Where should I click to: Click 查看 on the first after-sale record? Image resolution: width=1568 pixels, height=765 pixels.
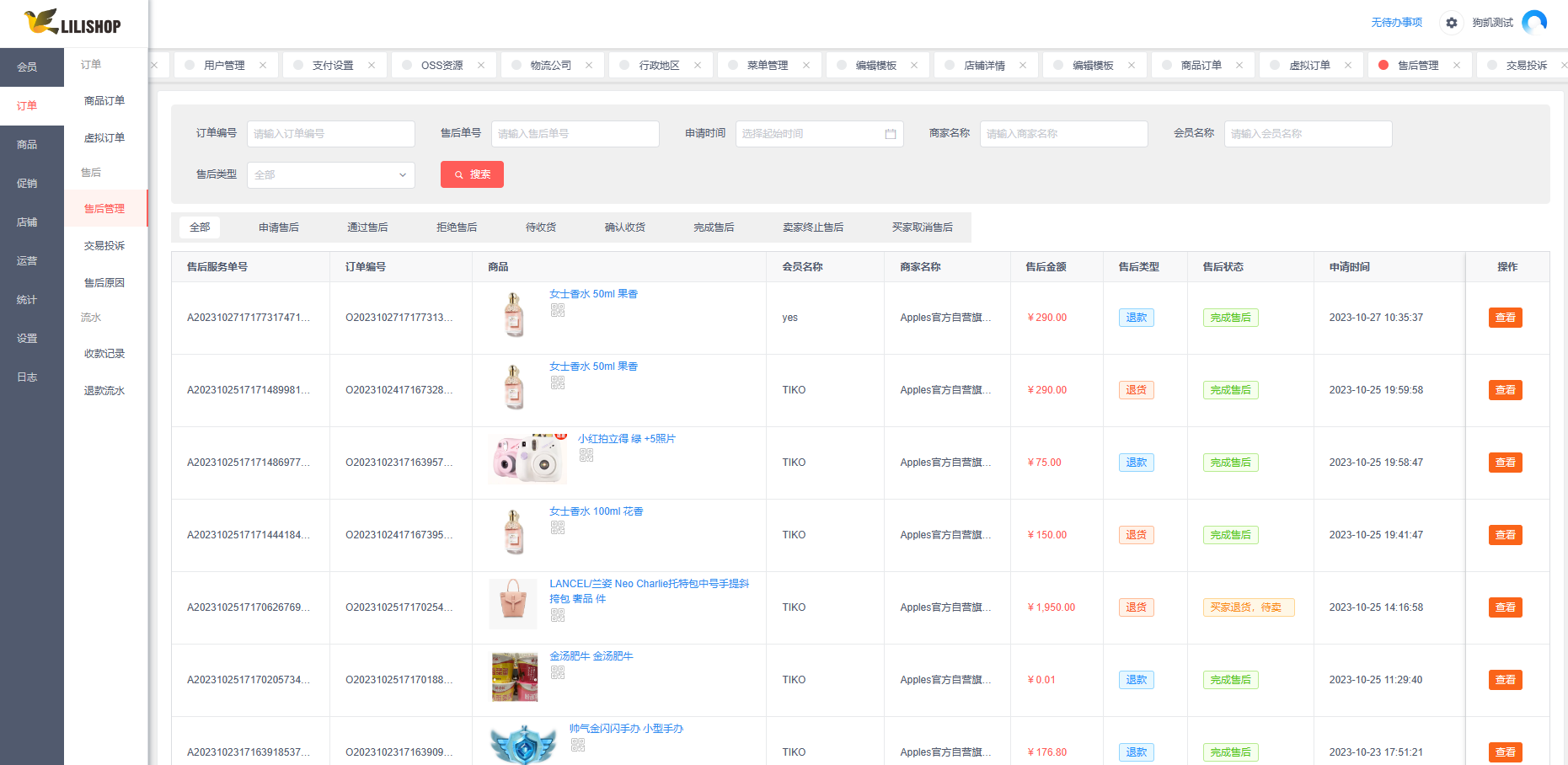(x=1505, y=318)
